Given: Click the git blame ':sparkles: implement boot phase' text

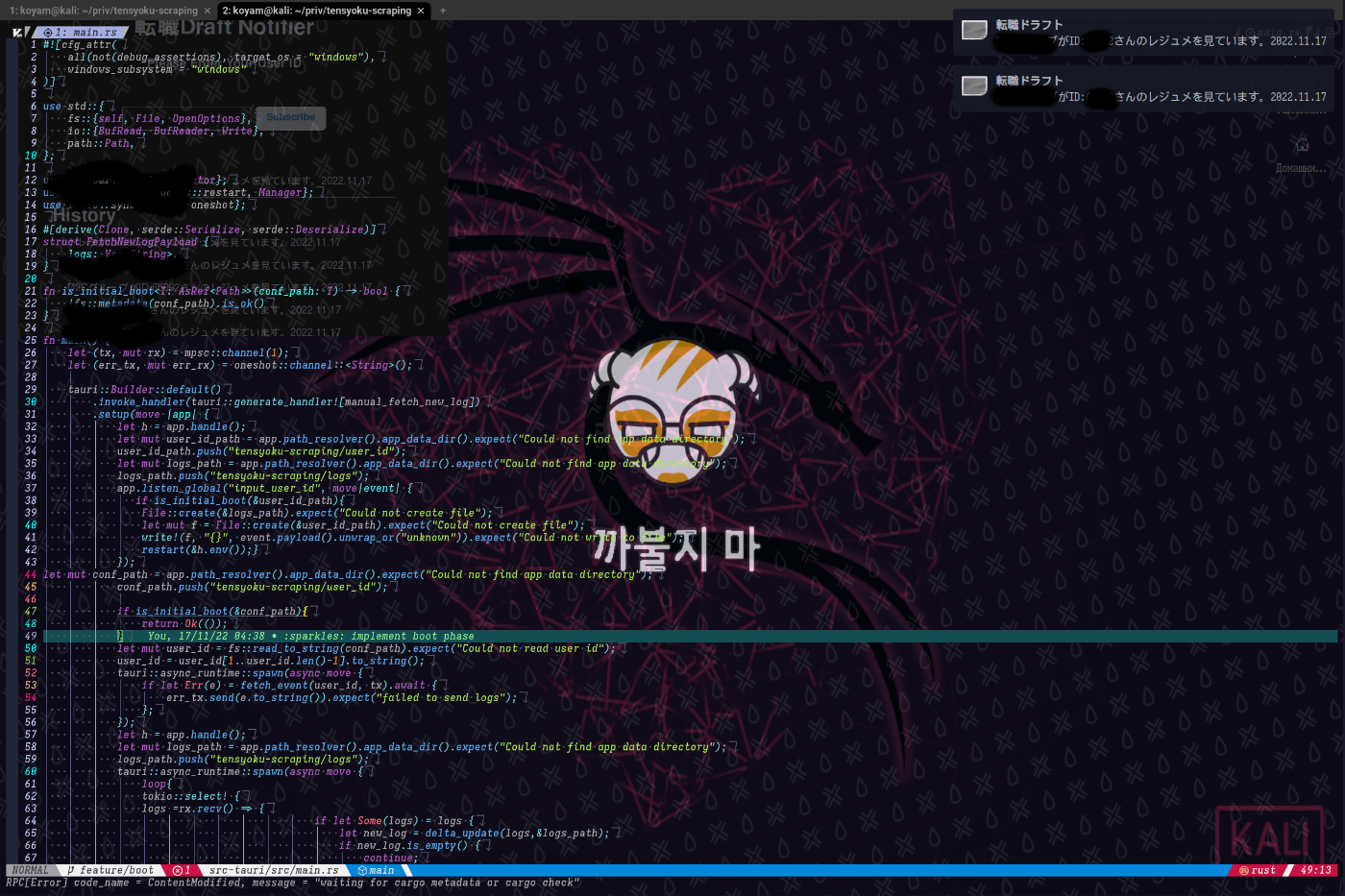Looking at the screenshot, I should click(x=379, y=636).
